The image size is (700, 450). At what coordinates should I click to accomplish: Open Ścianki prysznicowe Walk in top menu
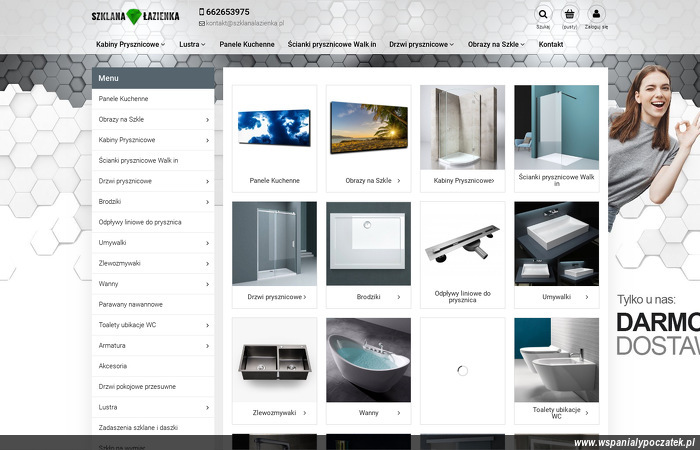[332, 44]
